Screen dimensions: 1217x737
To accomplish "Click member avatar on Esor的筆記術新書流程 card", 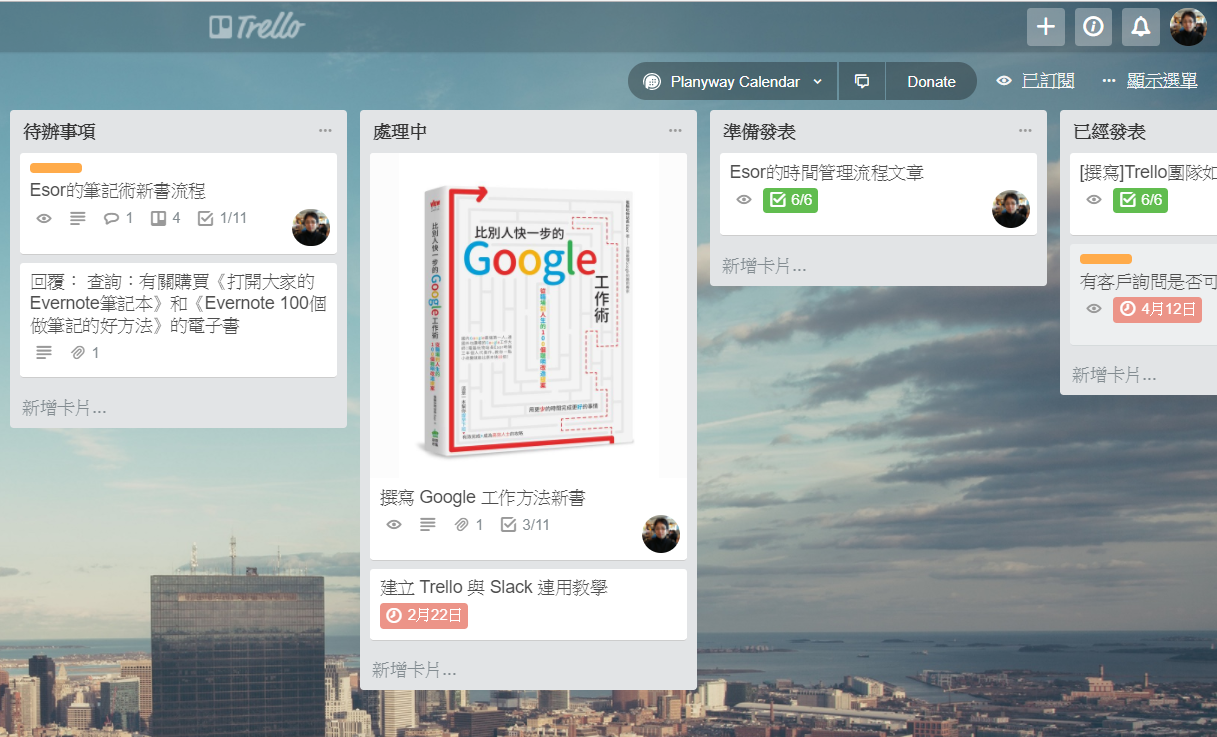I will pyautogui.click(x=311, y=227).
